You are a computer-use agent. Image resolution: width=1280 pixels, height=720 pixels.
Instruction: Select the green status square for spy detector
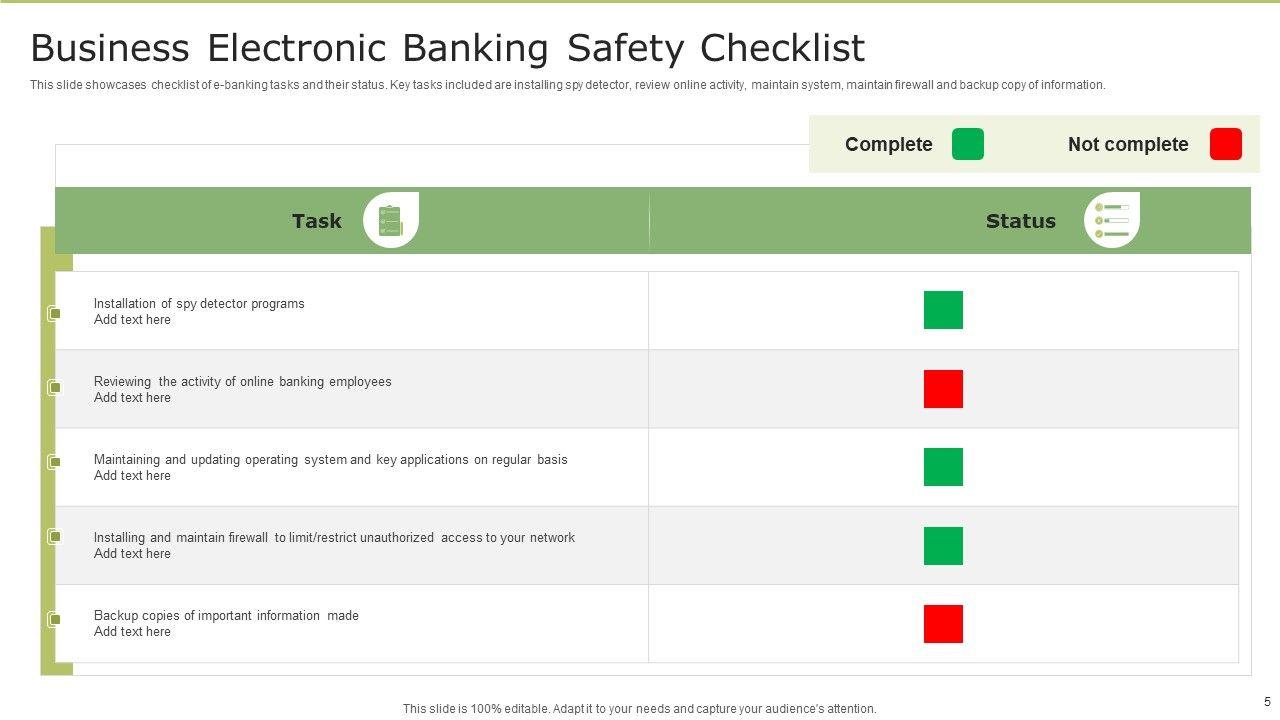pyautogui.click(x=943, y=310)
